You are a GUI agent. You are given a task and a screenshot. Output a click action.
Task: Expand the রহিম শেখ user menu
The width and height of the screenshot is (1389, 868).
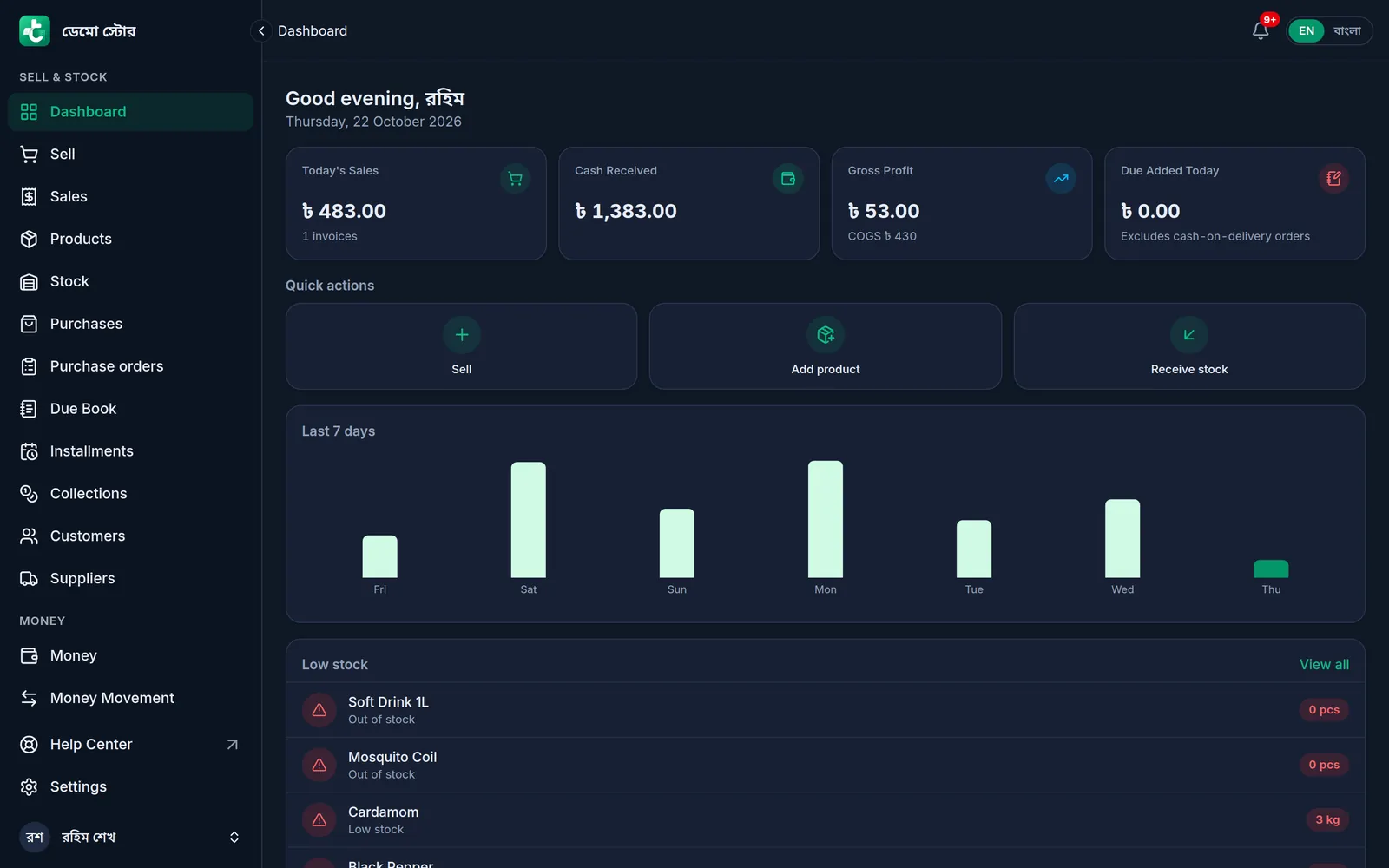[x=130, y=837]
